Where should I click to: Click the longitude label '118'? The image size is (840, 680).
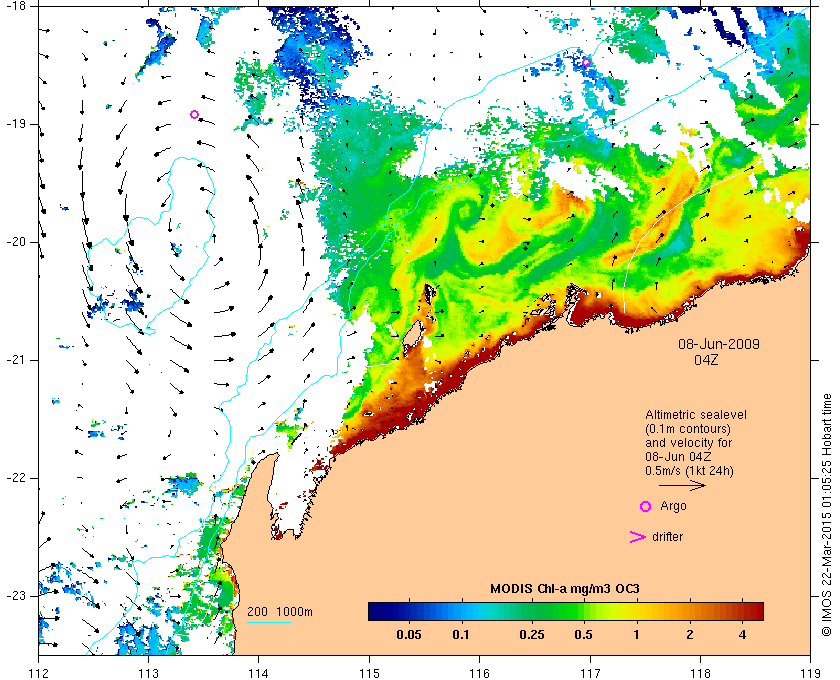coord(701,673)
